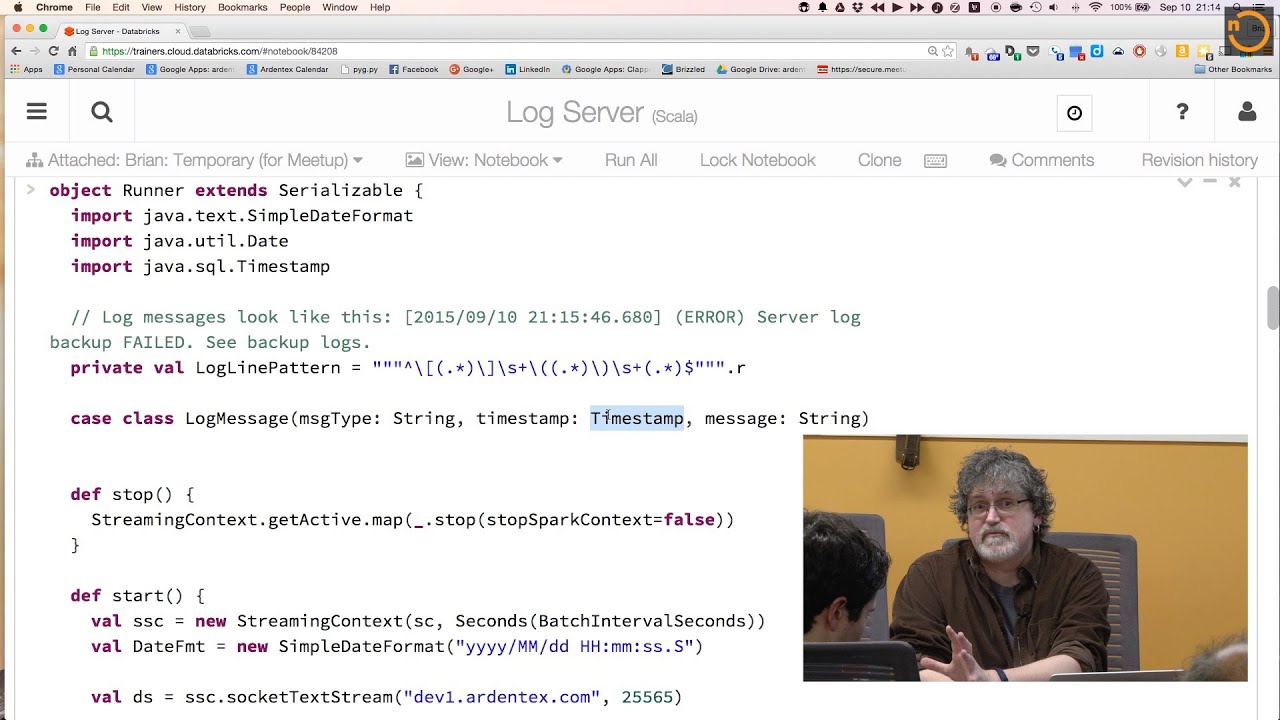The height and width of the screenshot is (720, 1280).
Task: Show keyboard shortcuts via keyboard icon
Action: click(x=935, y=161)
